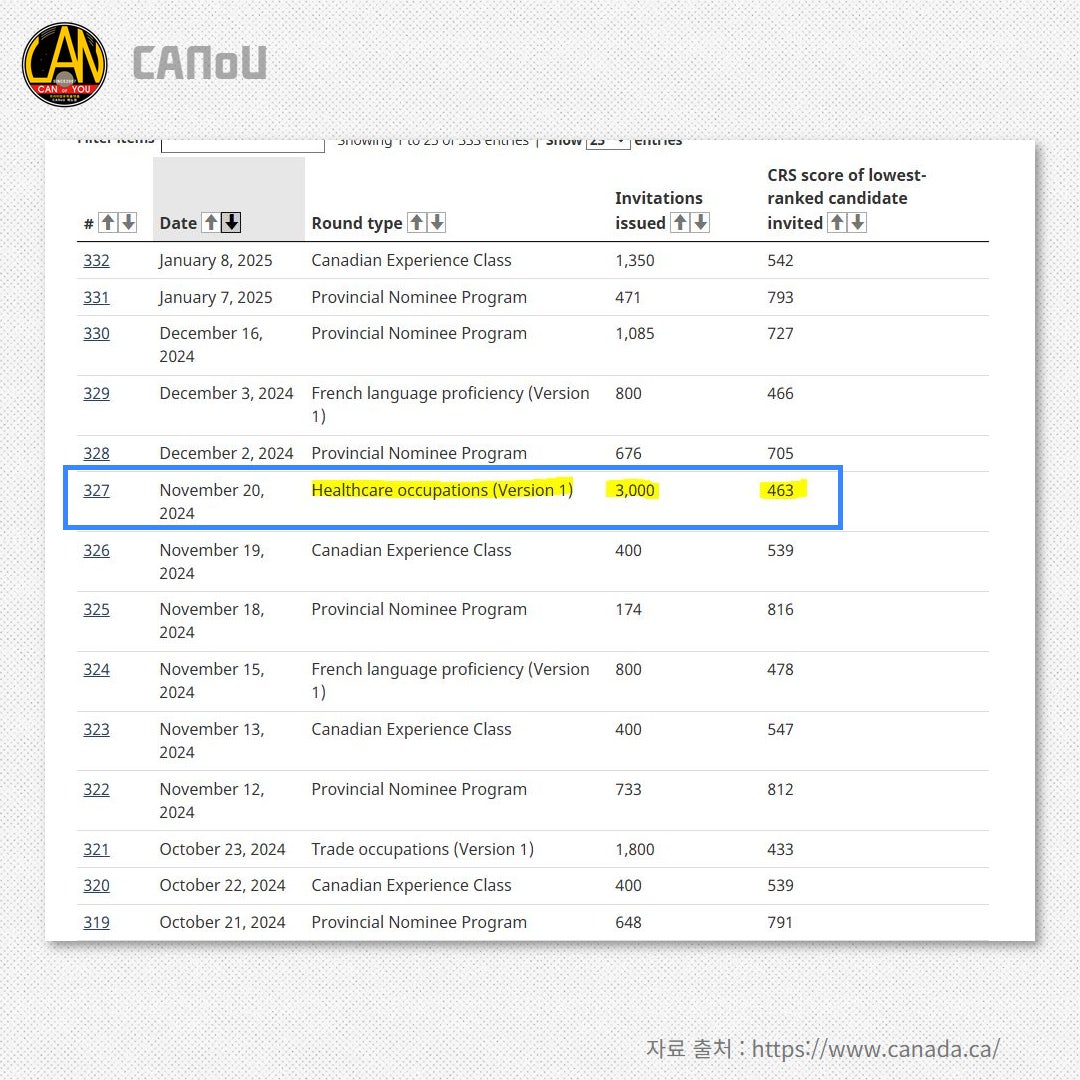This screenshot has height=1080, width=1080.
Task: Open round 332 link
Action: tap(96, 260)
